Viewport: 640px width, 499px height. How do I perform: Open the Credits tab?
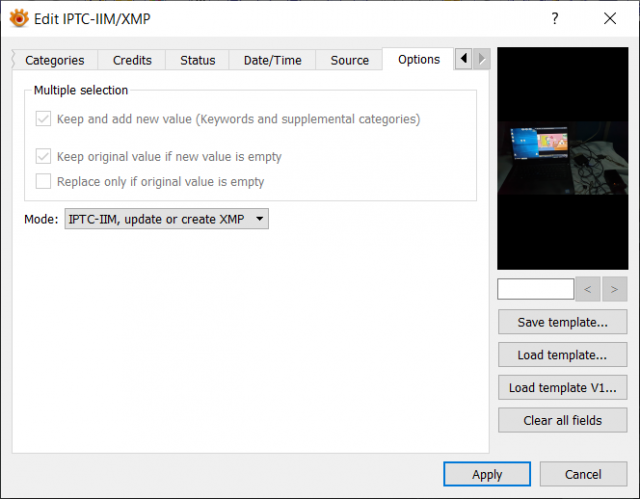(132, 60)
